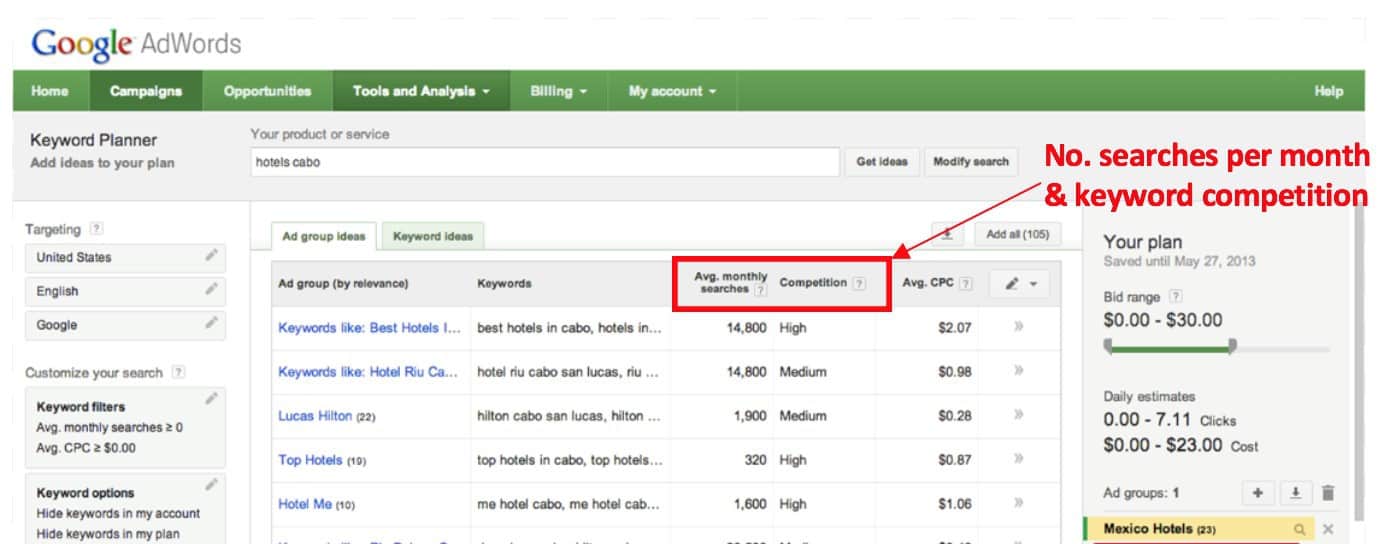This screenshot has height=544, width=1380.
Task: Open Billing dropdown menu
Action: (x=558, y=91)
